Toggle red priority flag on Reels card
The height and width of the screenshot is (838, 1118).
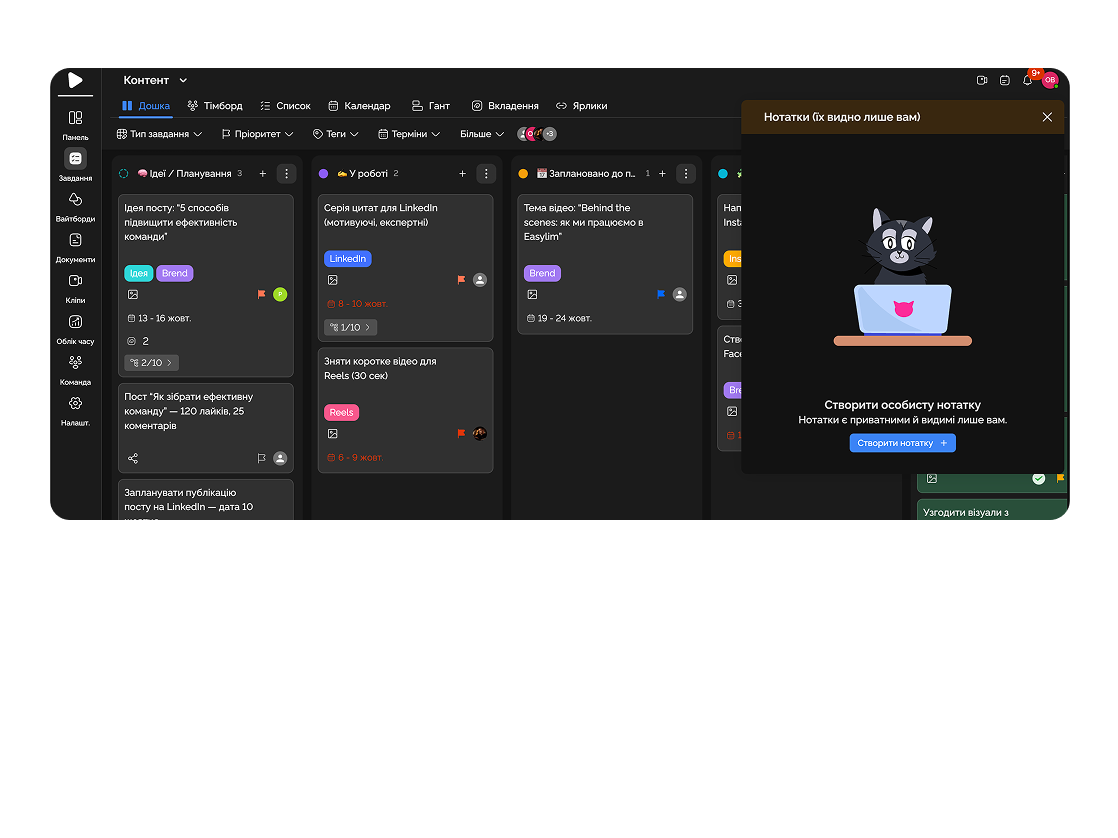[x=461, y=434]
